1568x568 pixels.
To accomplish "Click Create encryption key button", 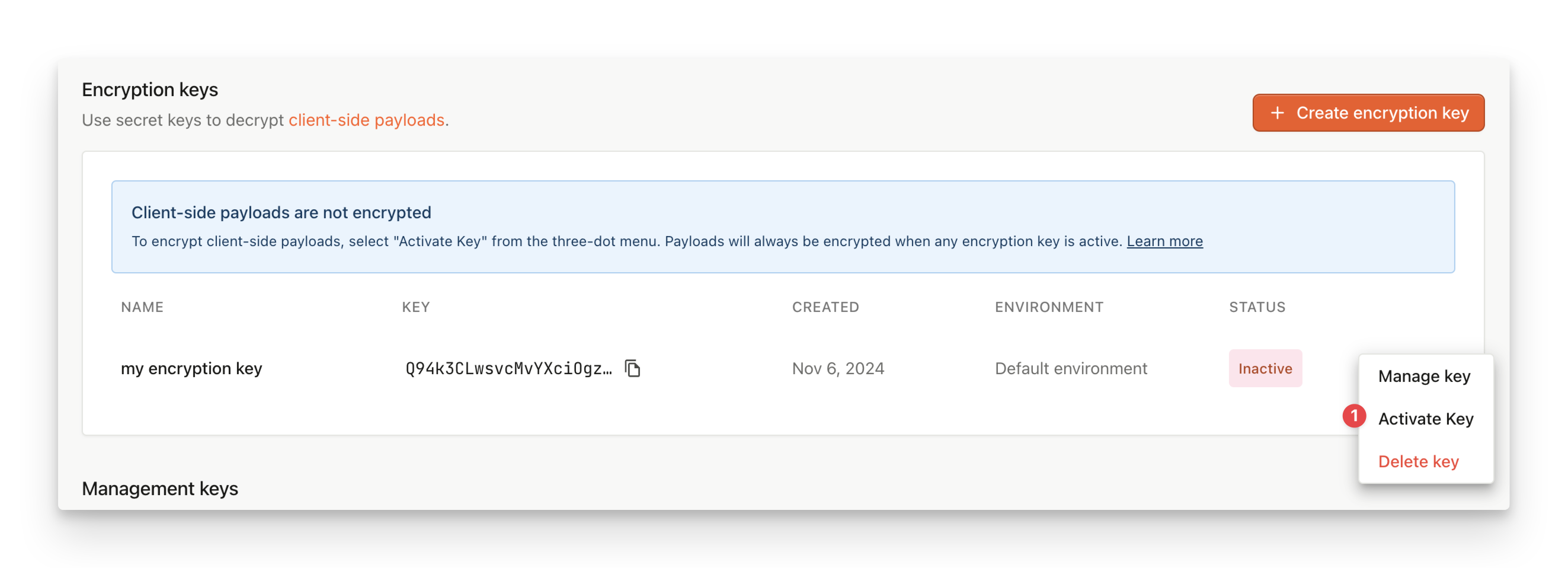I will coord(1368,113).
